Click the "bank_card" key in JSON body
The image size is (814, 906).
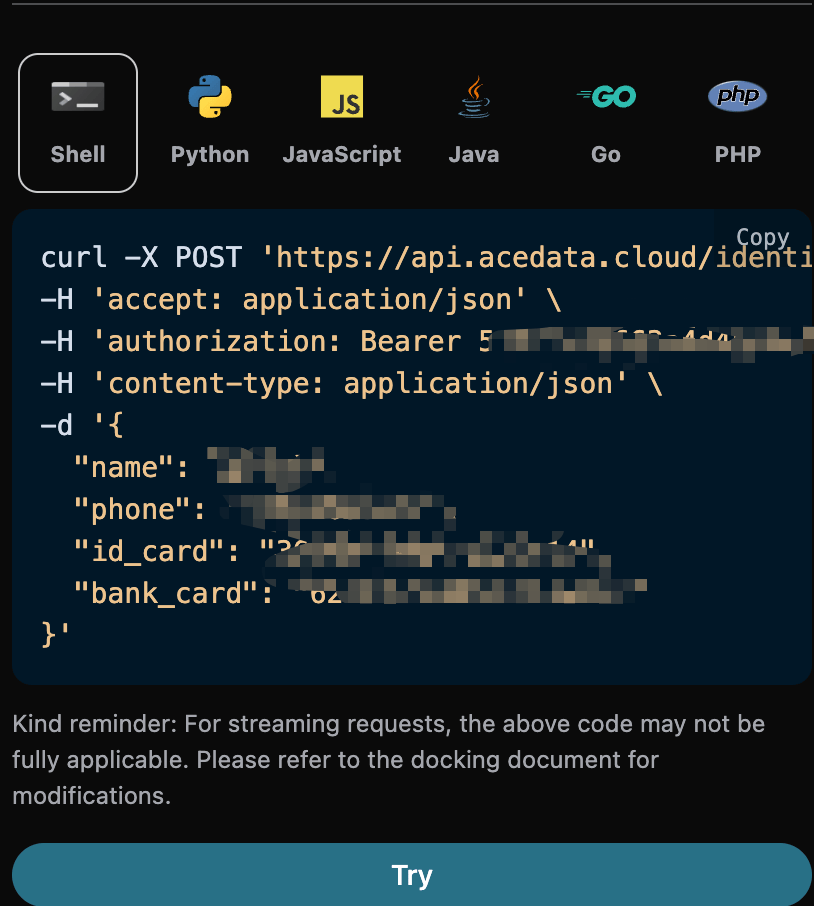159,593
